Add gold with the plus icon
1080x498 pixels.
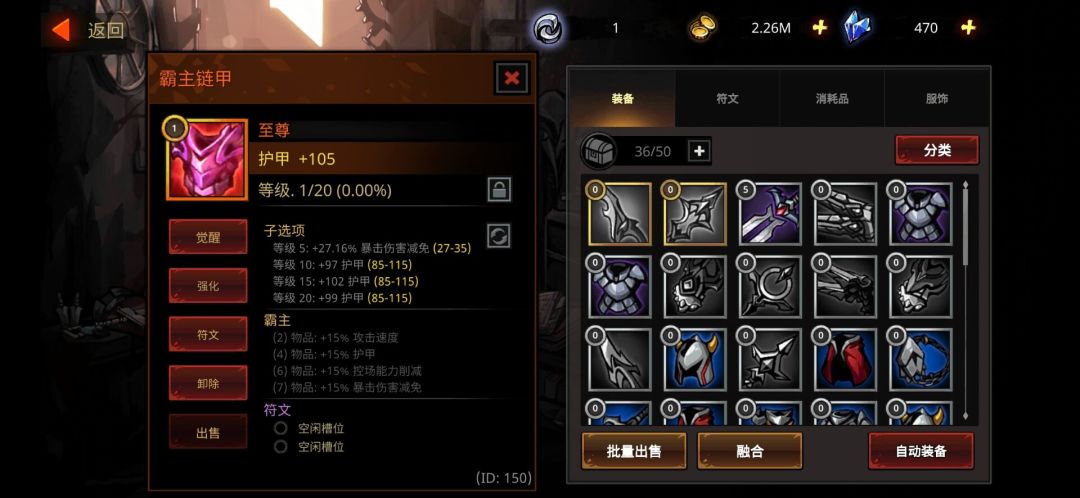click(x=819, y=28)
